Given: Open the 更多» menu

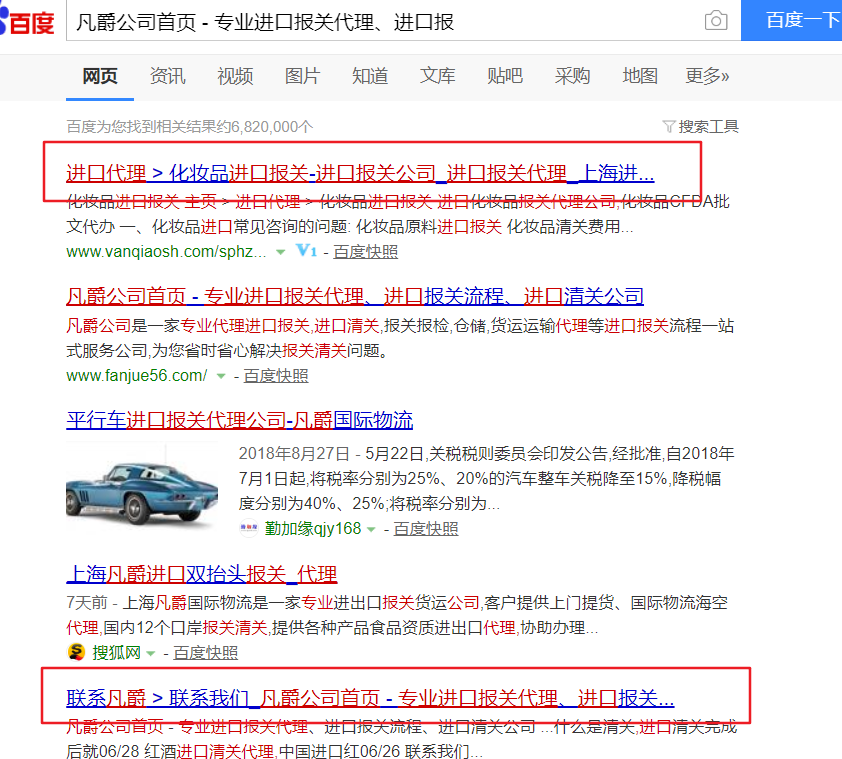Looking at the screenshot, I should (x=707, y=76).
